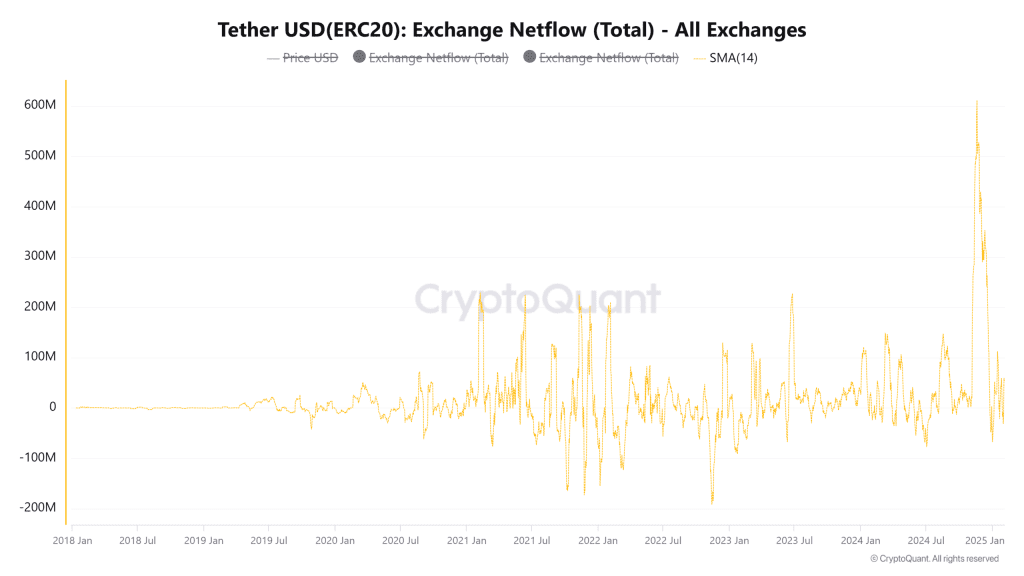Viewport: 1024px width, 576px height.
Task: Click the 2025 Jan x-axis tick label
Action: coord(985,541)
